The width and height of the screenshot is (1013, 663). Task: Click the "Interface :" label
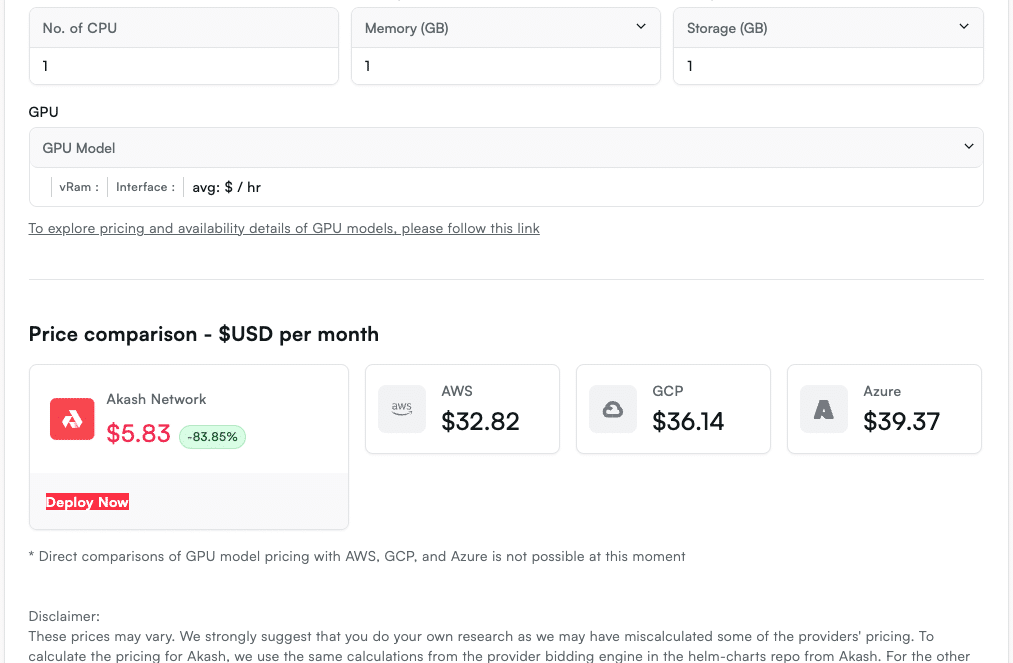(x=145, y=187)
